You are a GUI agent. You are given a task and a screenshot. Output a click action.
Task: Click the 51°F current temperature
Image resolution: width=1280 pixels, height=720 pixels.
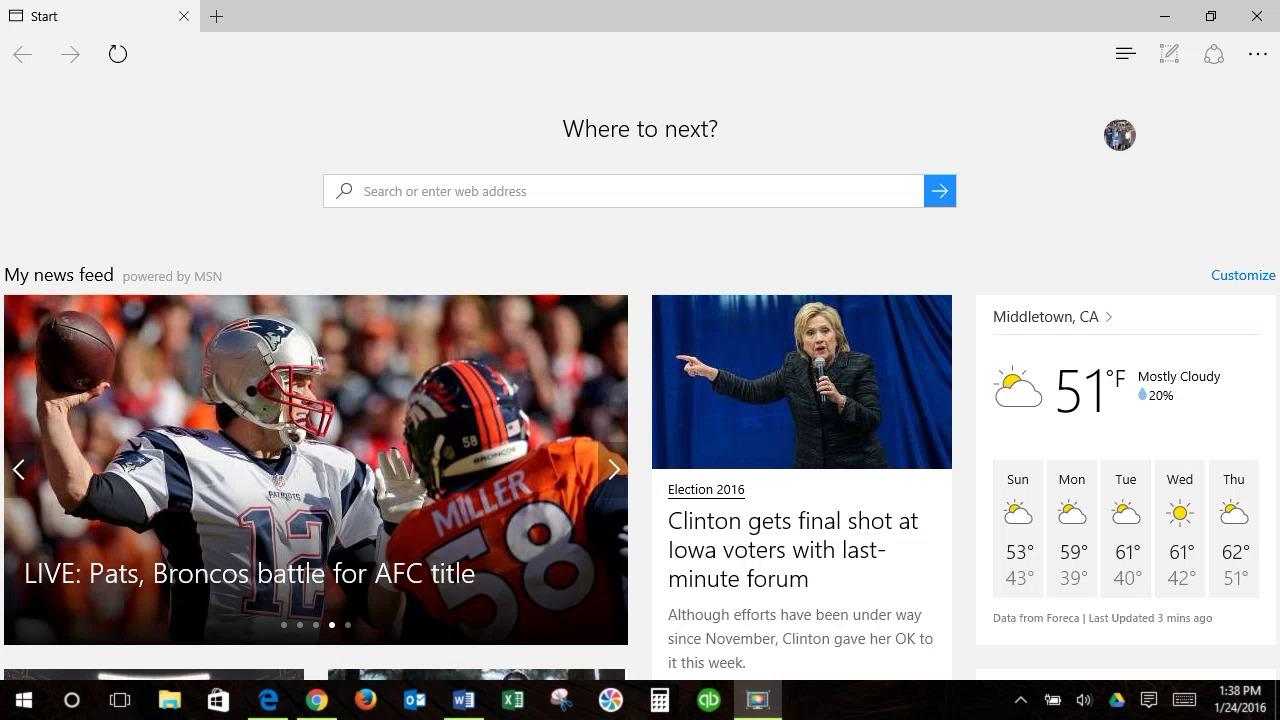point(1090,390)
